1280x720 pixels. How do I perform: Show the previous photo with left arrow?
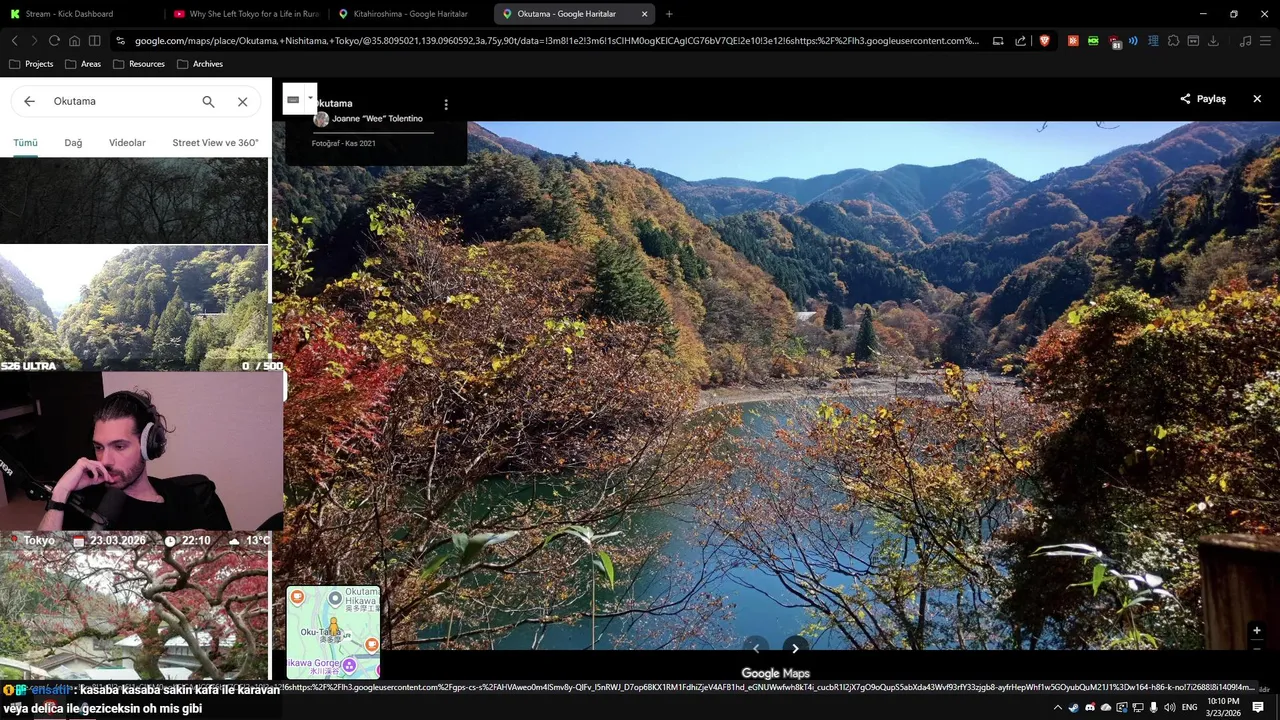coord(756,648)
